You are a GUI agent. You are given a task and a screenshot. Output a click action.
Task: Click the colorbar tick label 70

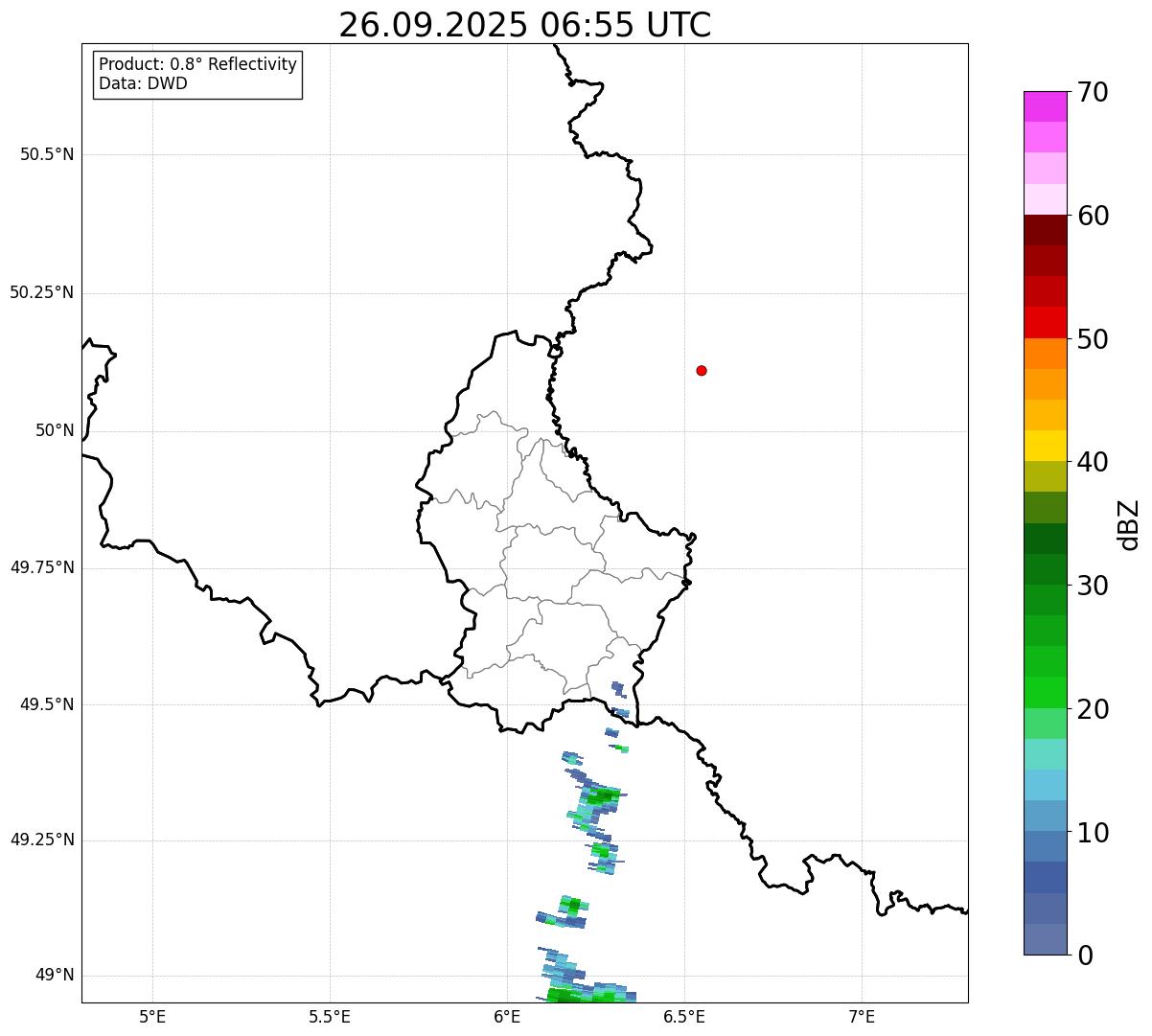1093,92
